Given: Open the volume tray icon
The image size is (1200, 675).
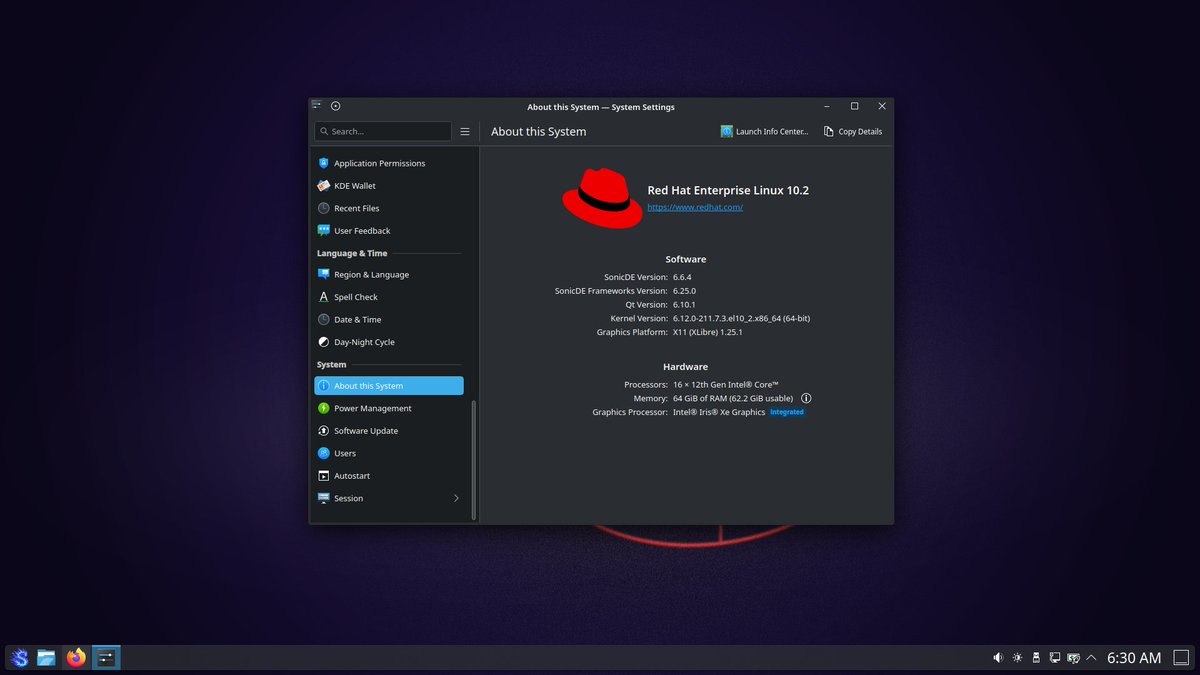Looking at the screenshot, I should (x=998, y=658).
